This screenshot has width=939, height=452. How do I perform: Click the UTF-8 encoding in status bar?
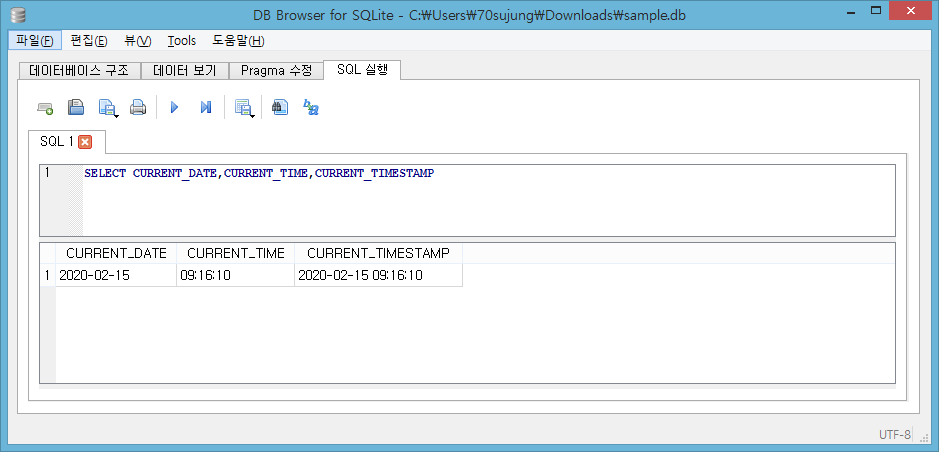click(x=895, y=434)
